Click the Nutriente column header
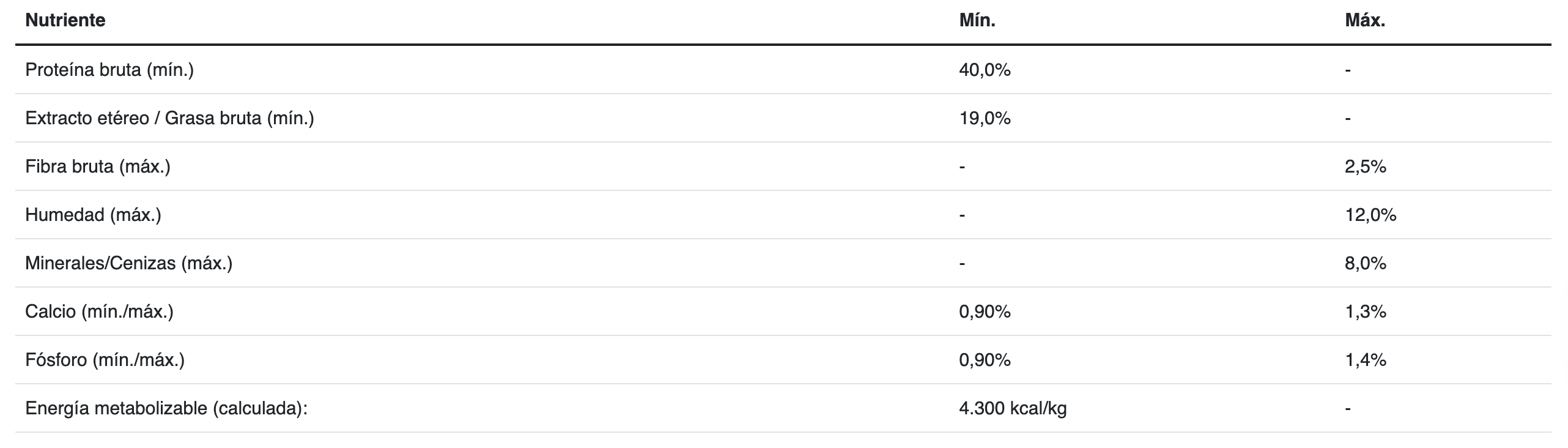The height and width of the screenshot is (448, 1568). (x=65, y=20)
